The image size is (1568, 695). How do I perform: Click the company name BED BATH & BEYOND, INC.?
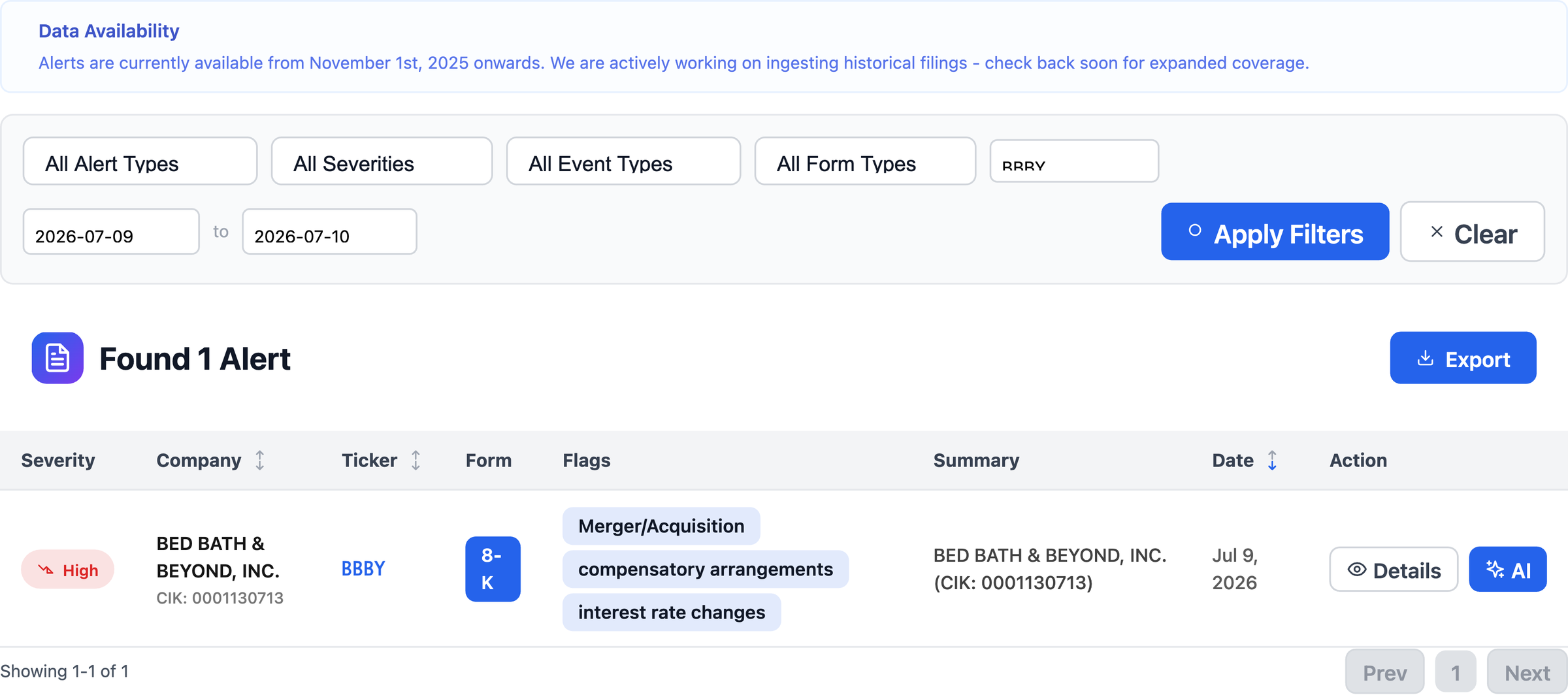(218, 557)
